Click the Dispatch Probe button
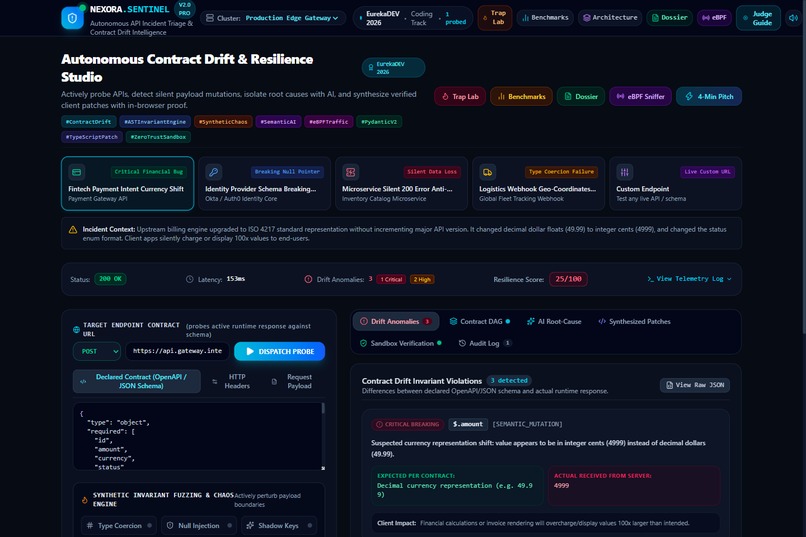Viewport: 806px width, 537px height. click(280, 351)
